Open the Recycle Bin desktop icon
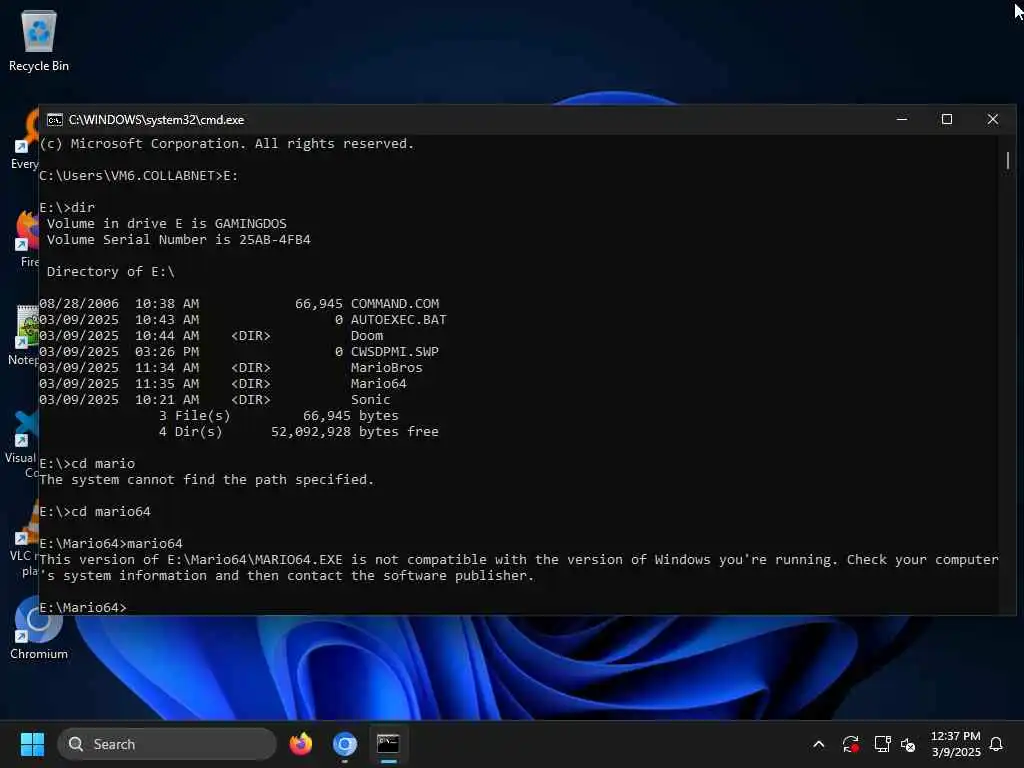The image size is (1024, 768). pyautogui.click(x=39, y=40)
